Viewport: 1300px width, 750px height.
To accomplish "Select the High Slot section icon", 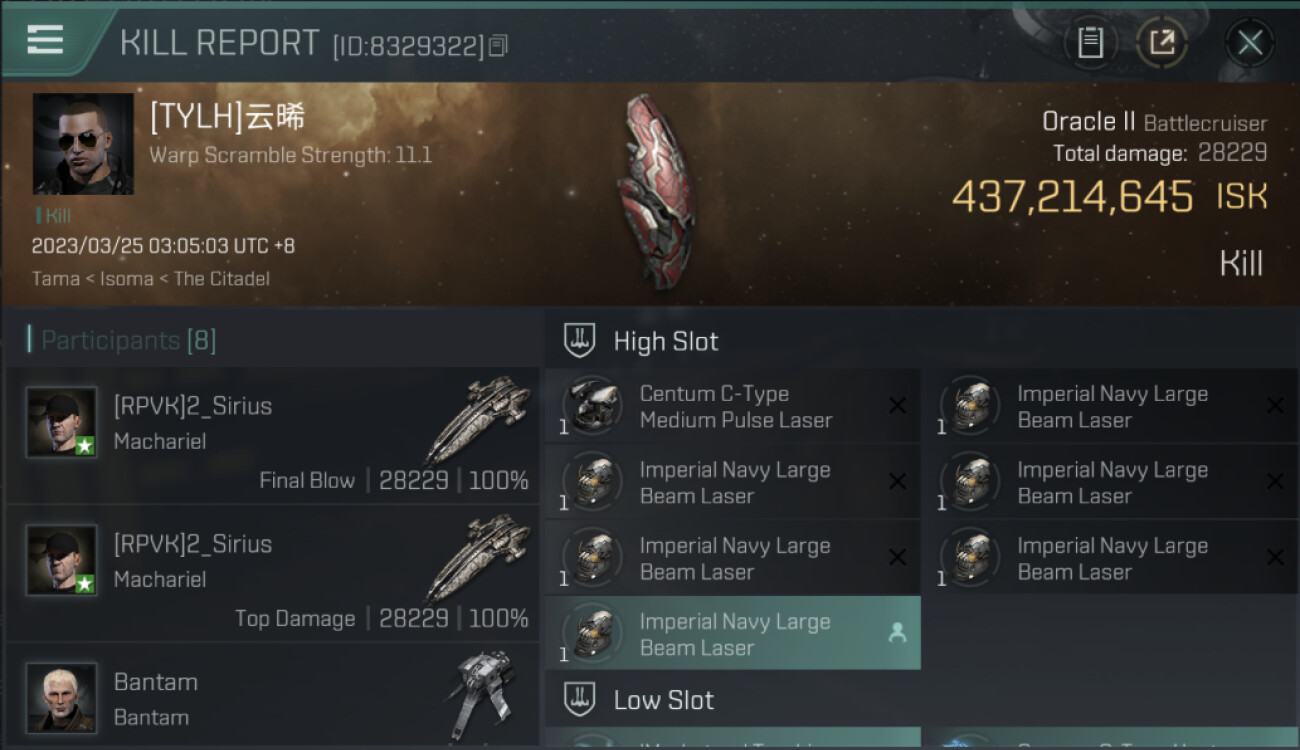I will (x=580, y=341).
